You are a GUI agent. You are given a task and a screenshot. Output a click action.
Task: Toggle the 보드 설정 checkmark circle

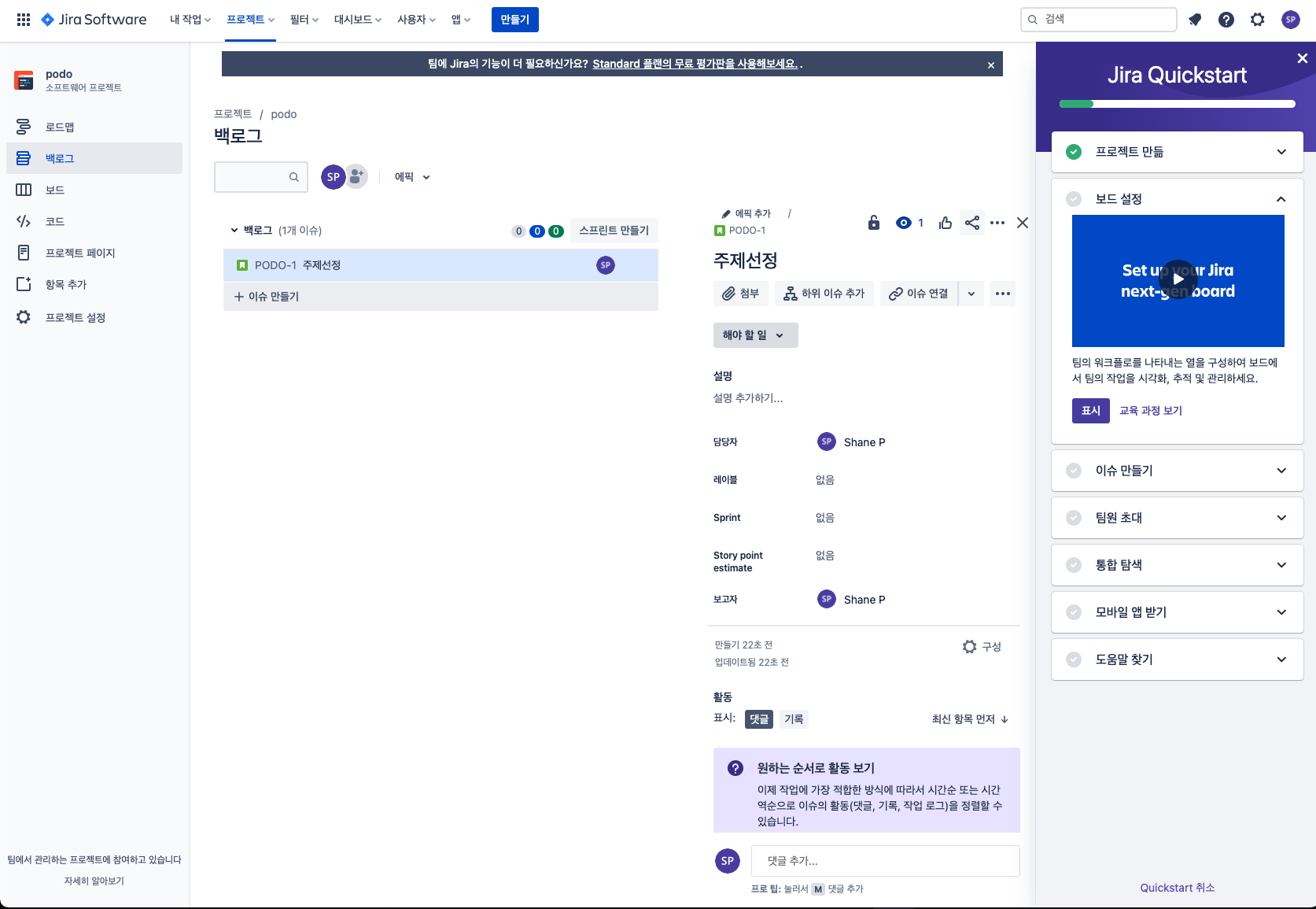point(1074,199)
